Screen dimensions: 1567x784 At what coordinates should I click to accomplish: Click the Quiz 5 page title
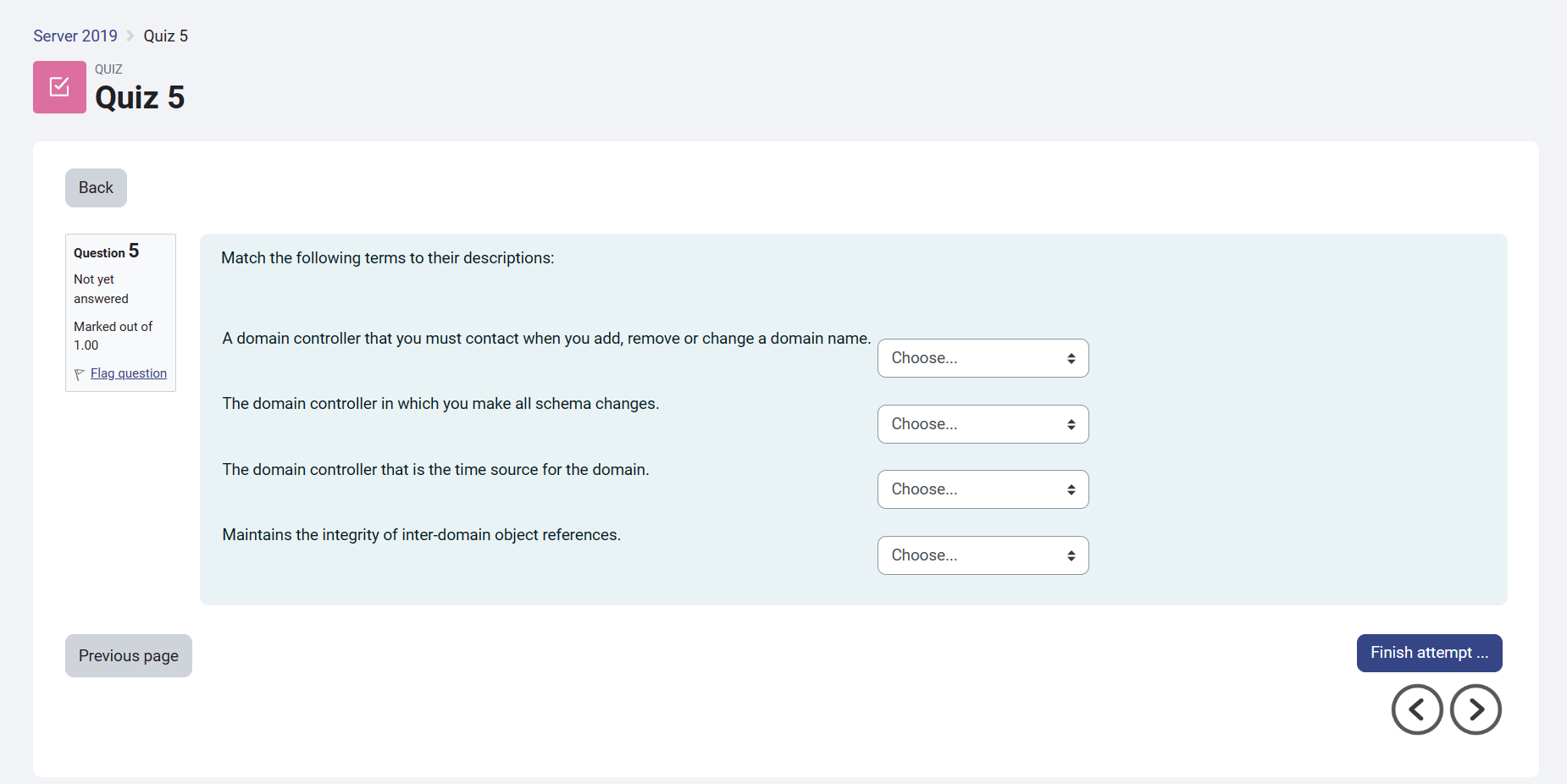[140, 97]
